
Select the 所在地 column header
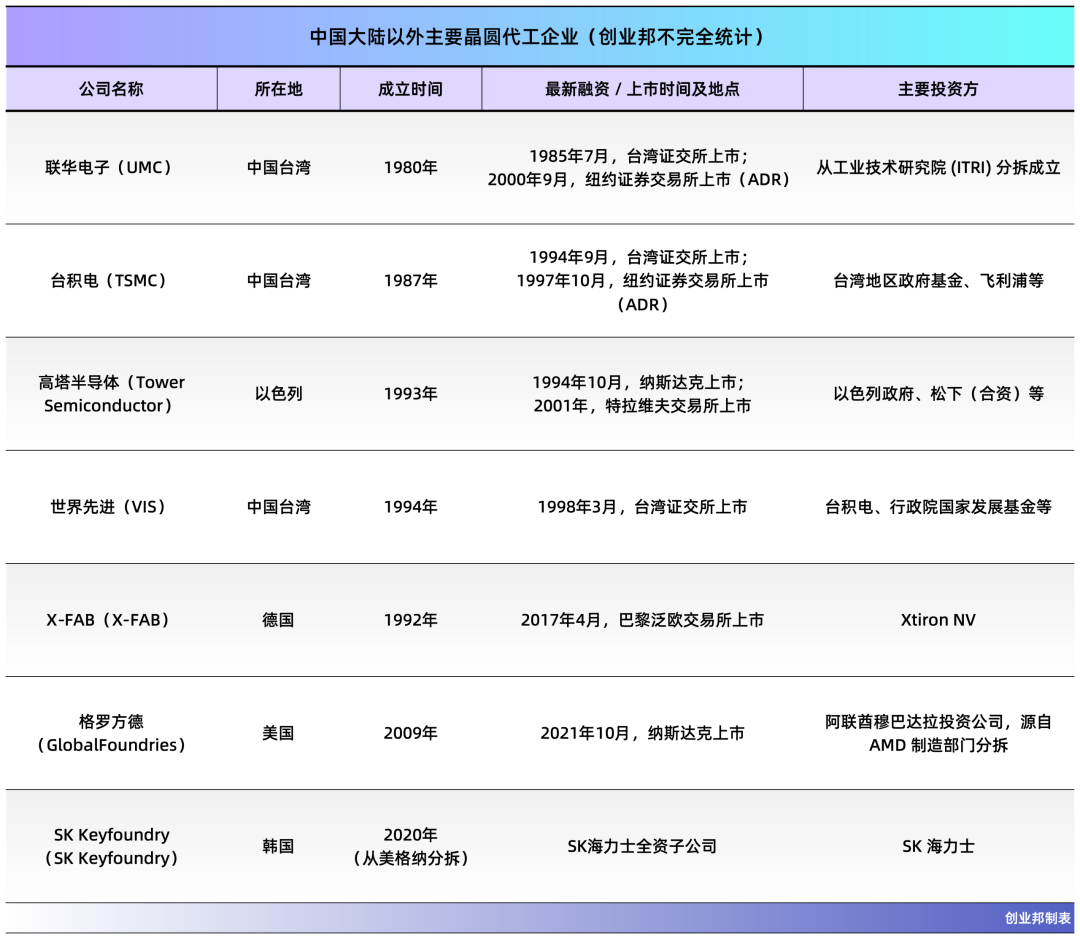tap(278, 89)
